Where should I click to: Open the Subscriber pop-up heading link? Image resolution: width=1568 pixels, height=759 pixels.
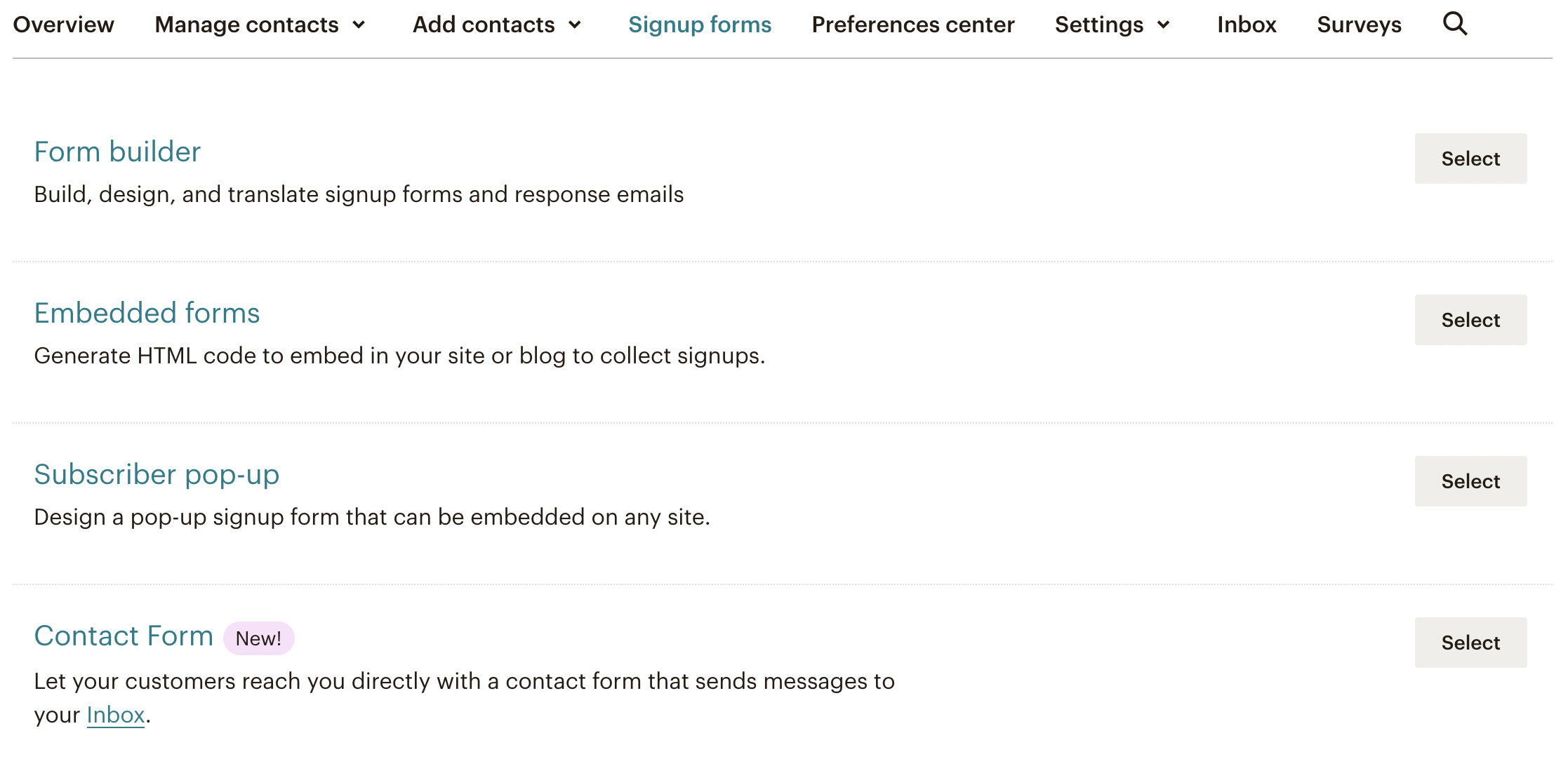(157, 475)
